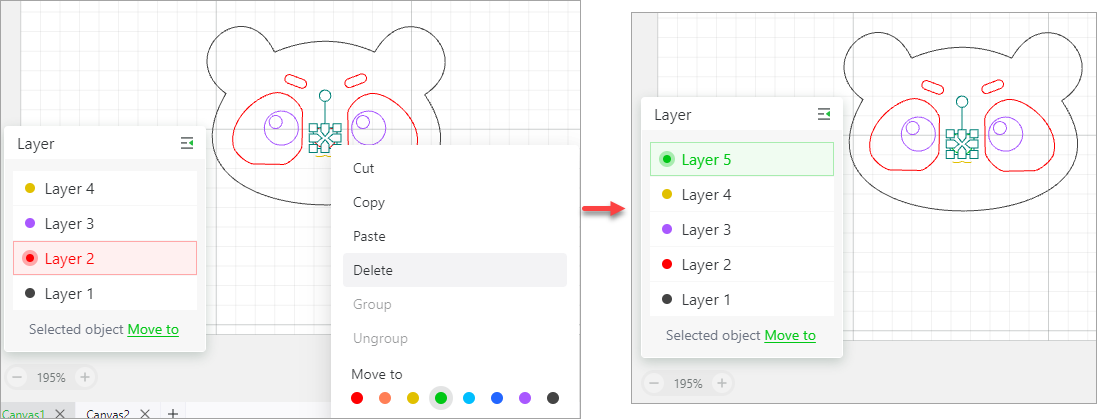Select Layer 3 in right panel

[742, 229]
